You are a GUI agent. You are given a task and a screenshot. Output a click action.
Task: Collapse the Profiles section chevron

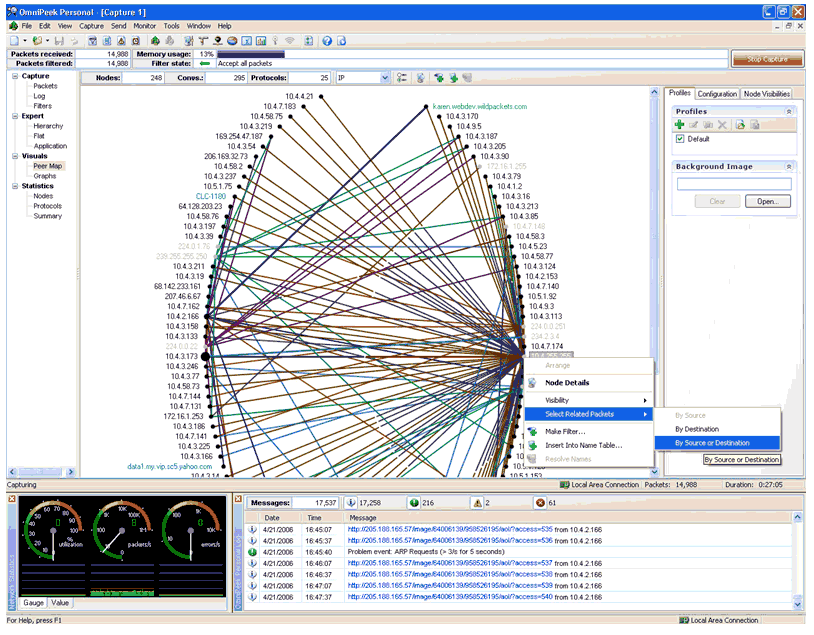tap(788, 111)
